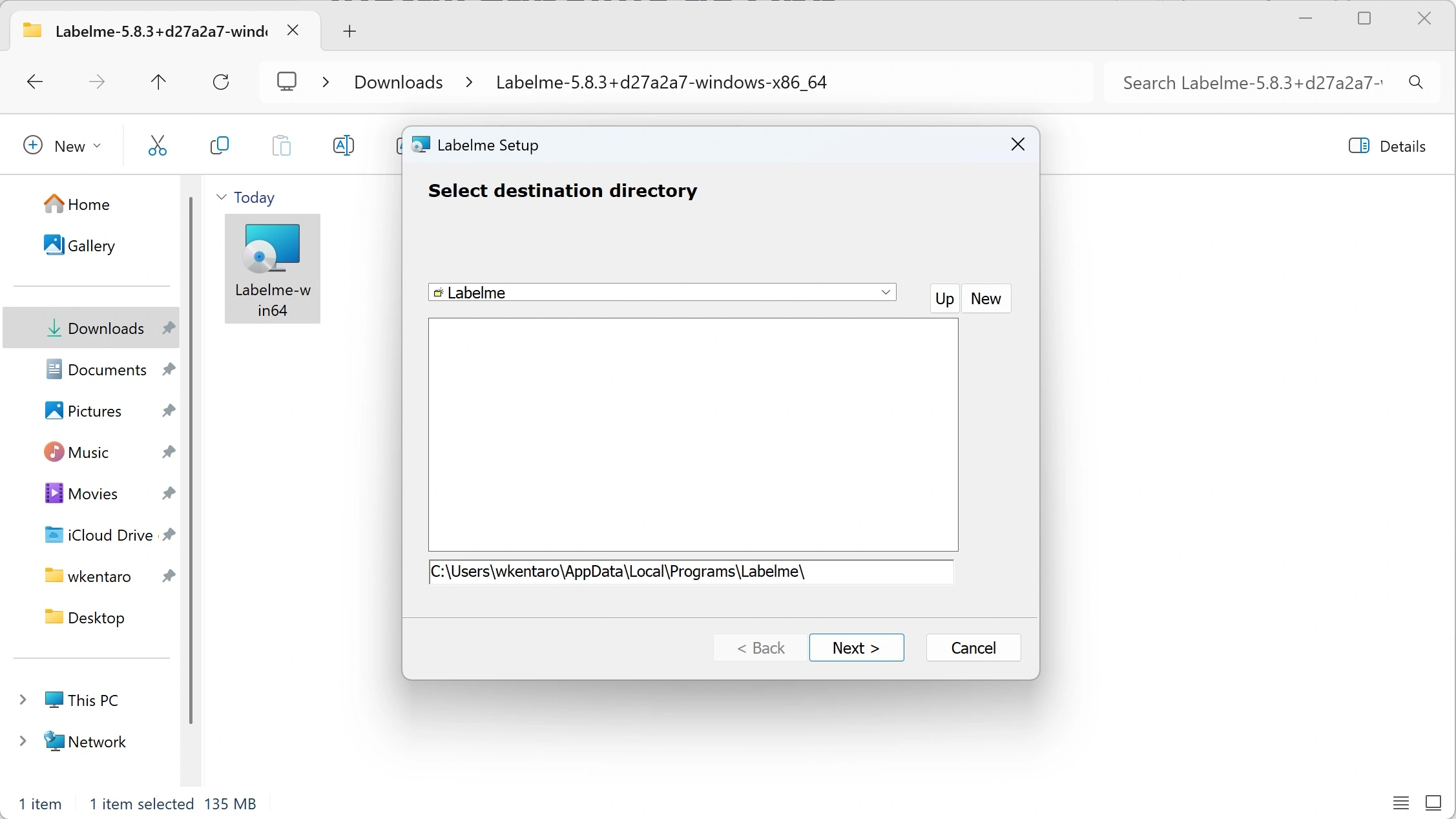Viewport: 1456px width, 819px height.
Task: Go back in File Explorer
Action: pyautogui.click(x=35, y=82)
